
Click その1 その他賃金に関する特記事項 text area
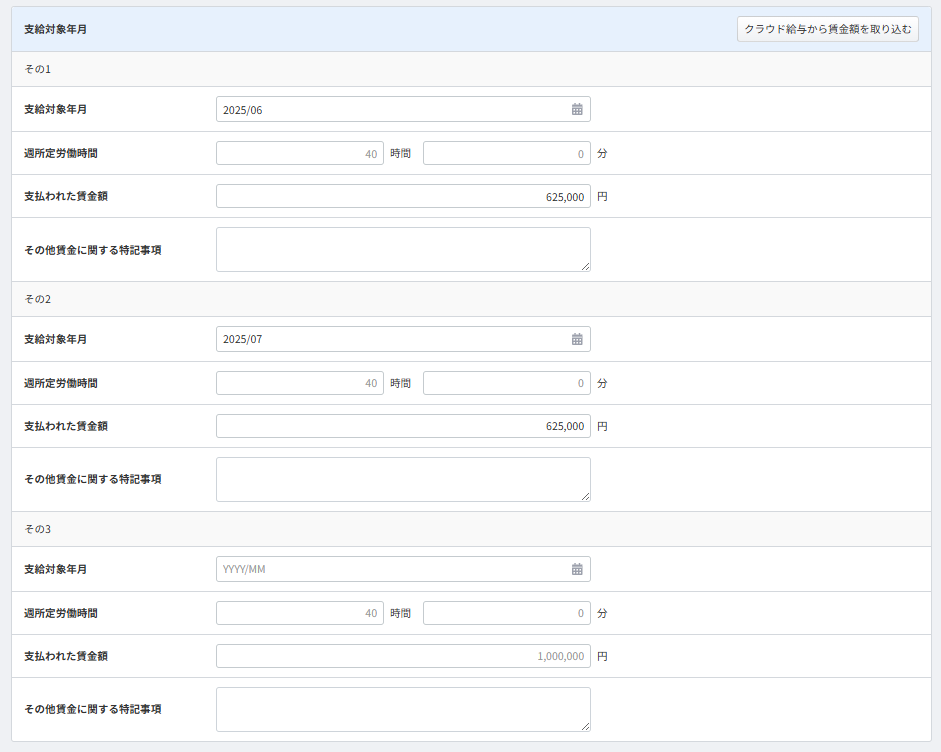click(402, 249)
